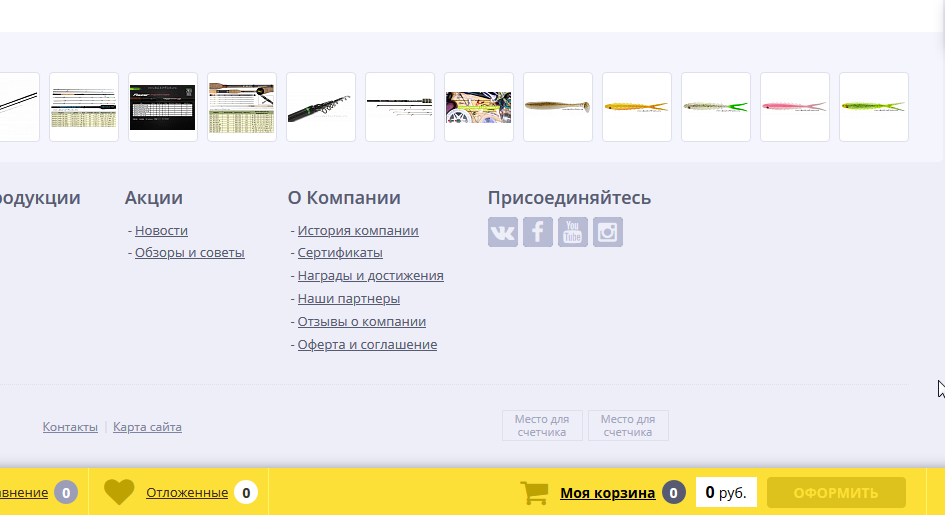
Task: Click the shopping cart icon
Action: (535, 492)
